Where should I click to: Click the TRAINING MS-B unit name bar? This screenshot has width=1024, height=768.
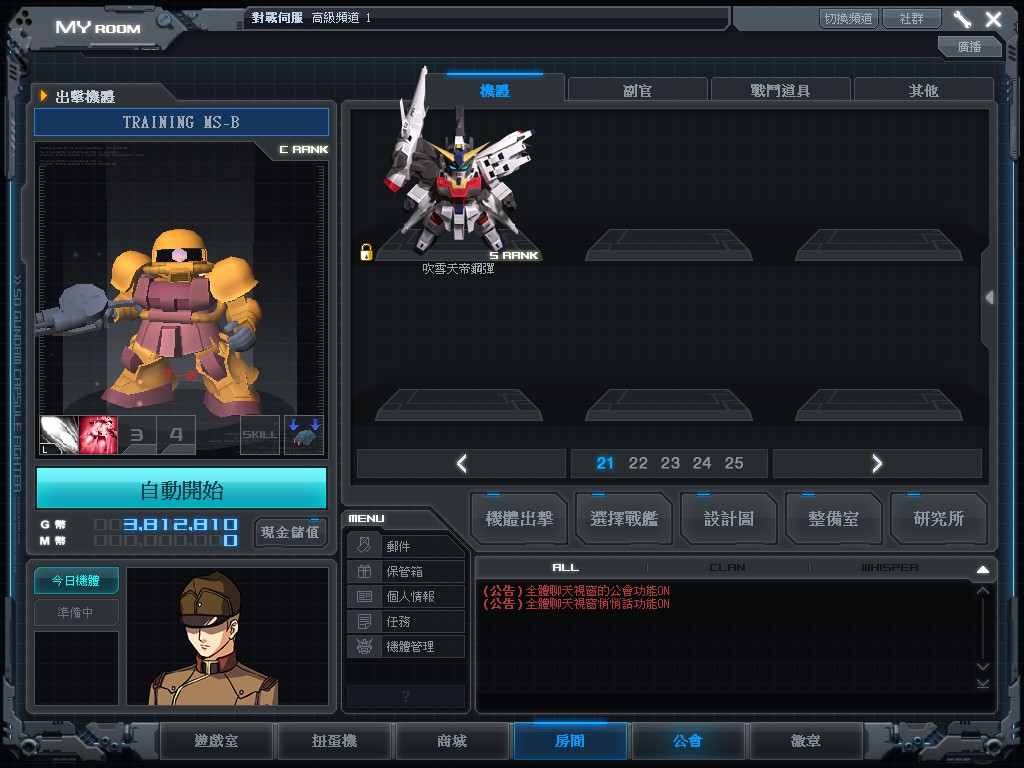[x=182, y=122]
